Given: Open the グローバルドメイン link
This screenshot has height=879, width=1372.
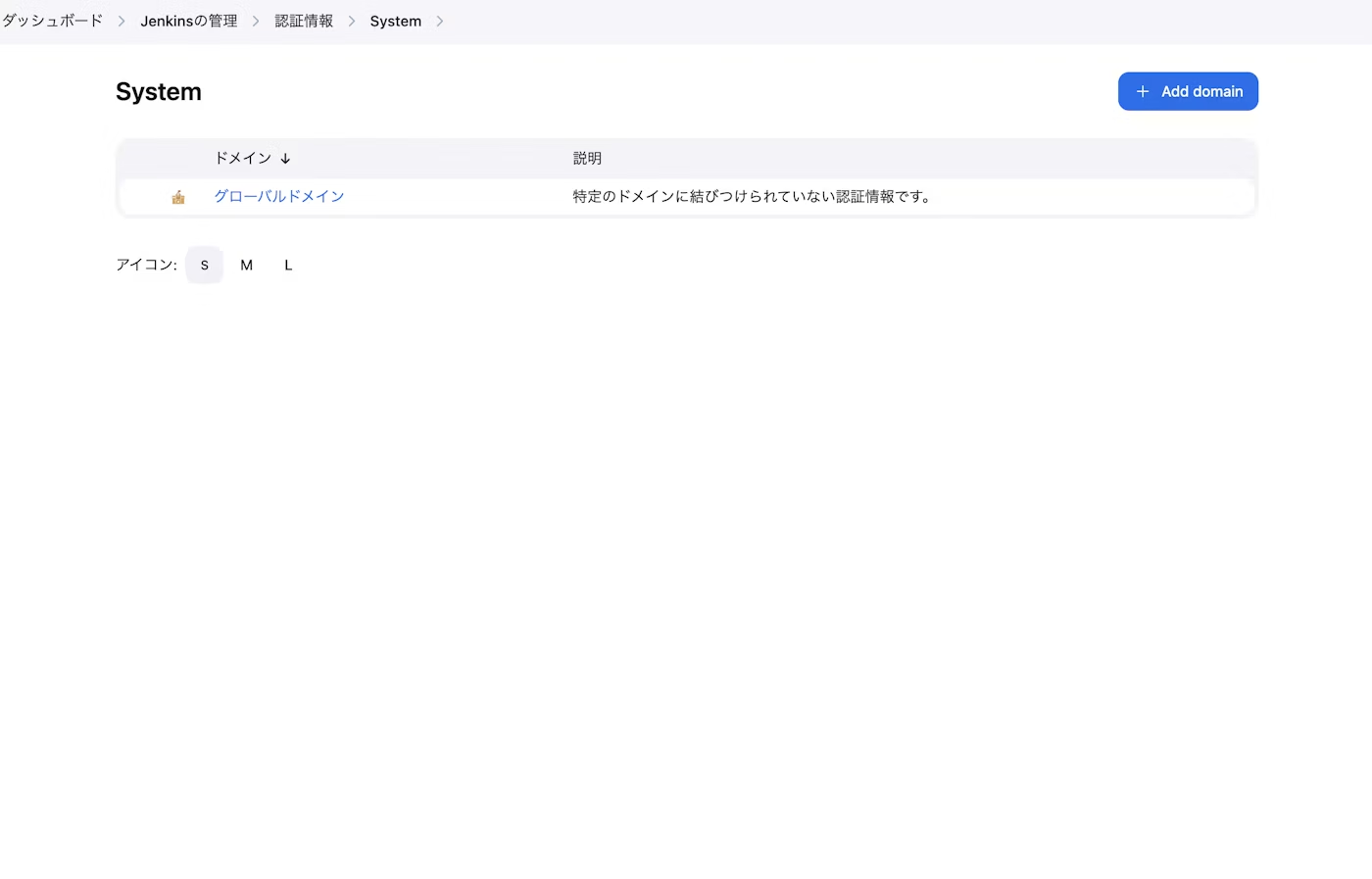Looking at the screenshot, I should pyautogui.click(x=279, y=196).
